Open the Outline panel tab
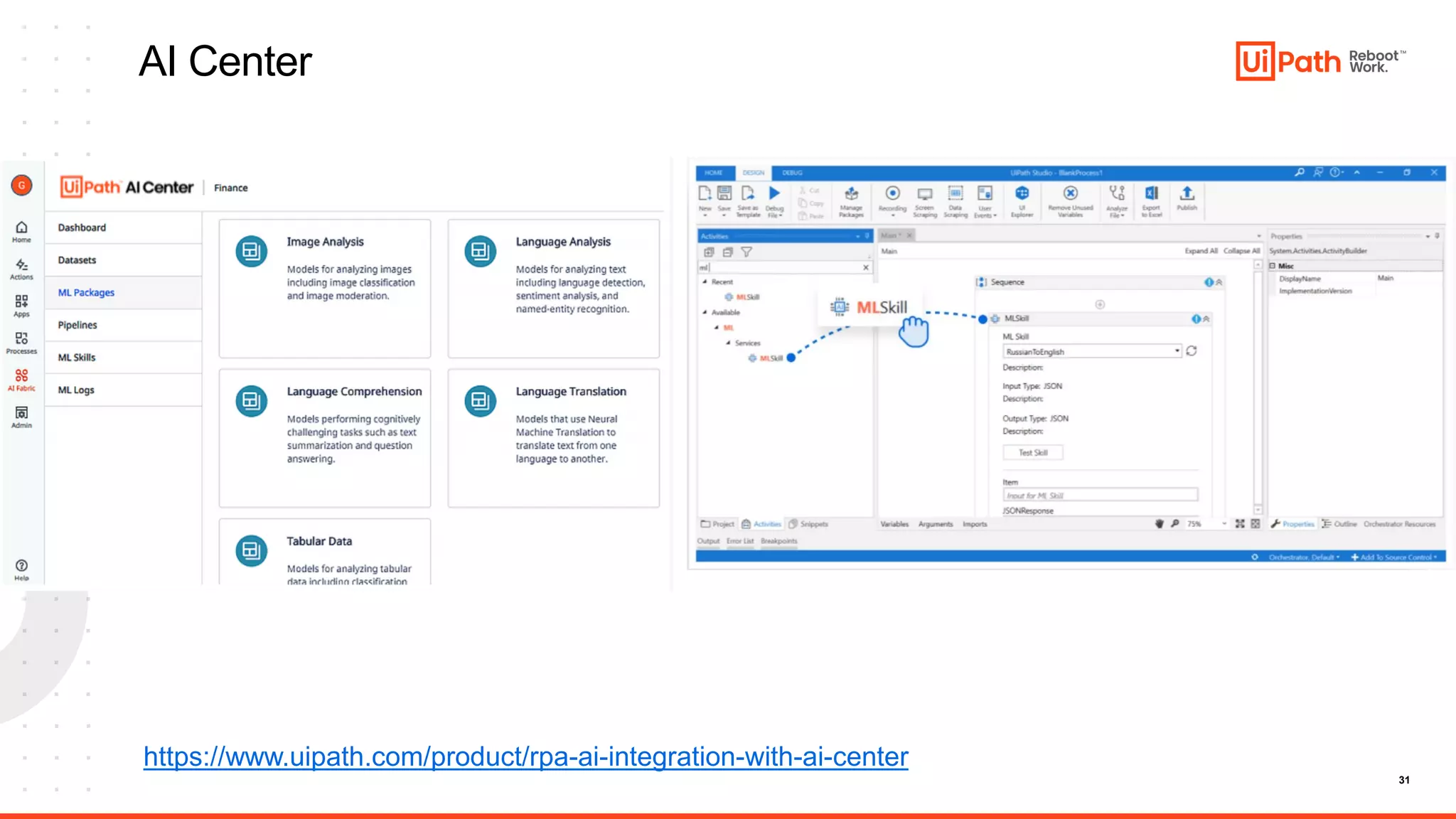The height and width of the screenshot is (819, 1456). click(x=1339, y=524)
